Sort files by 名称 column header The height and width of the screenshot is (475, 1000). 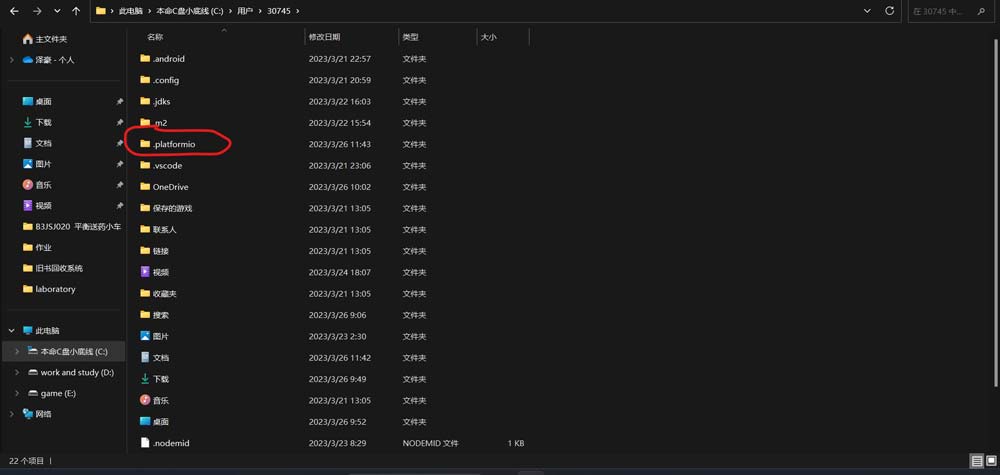pos(155,37)
